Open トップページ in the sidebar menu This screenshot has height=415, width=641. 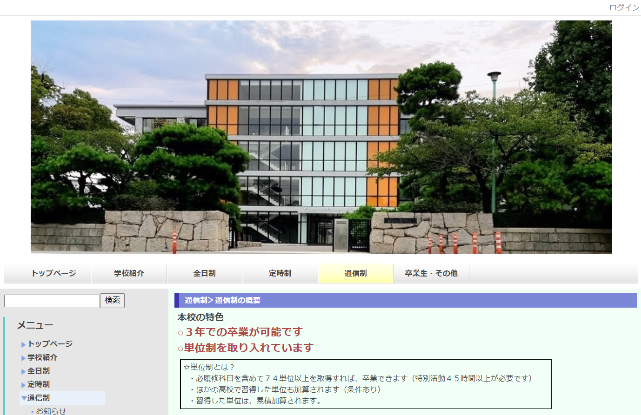(x=50, y=344)
